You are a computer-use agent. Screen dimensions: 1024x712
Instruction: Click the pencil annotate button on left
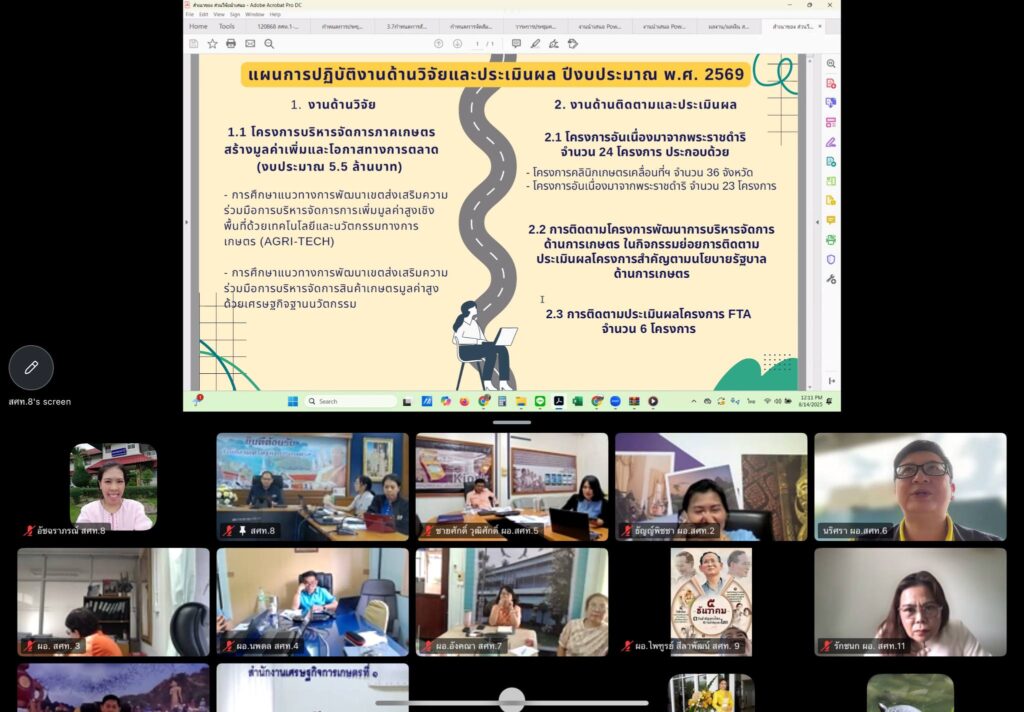pyautogui.click(x=31, y=368)
